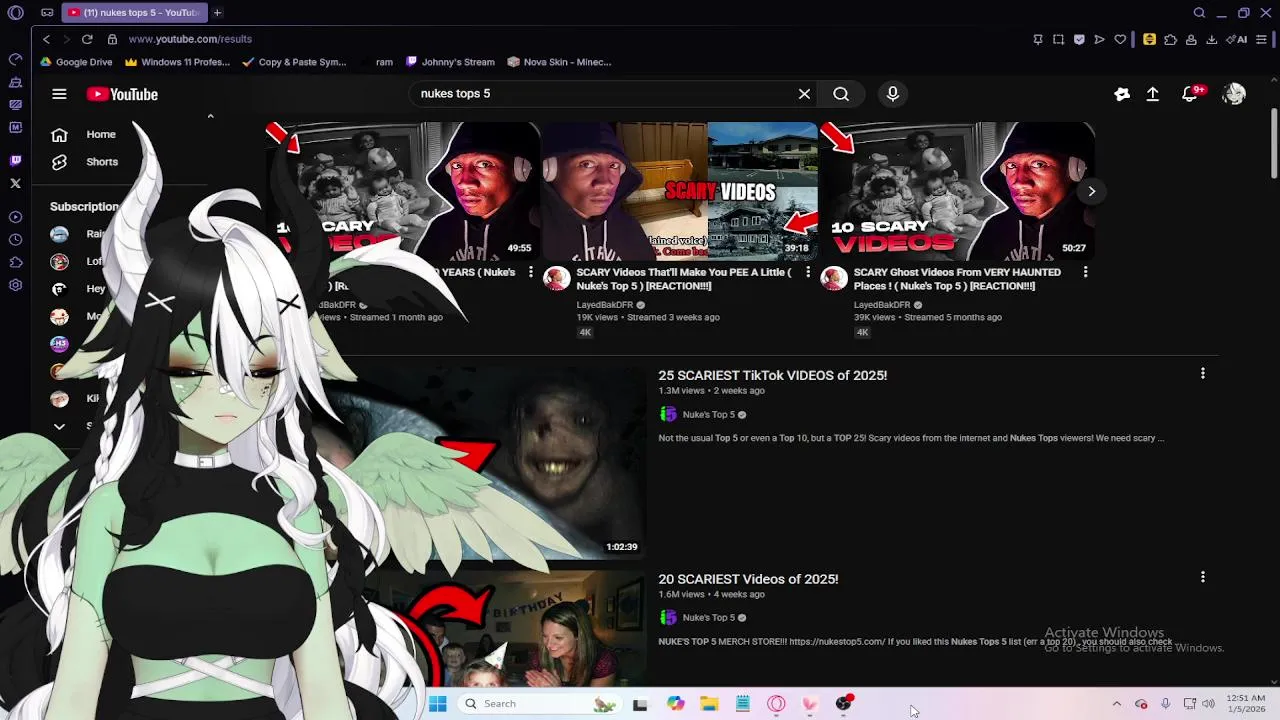Open options for 20 SCARIEST Videos result
The height and width of the screenshot is (720, 1280).
[1203, 577]
